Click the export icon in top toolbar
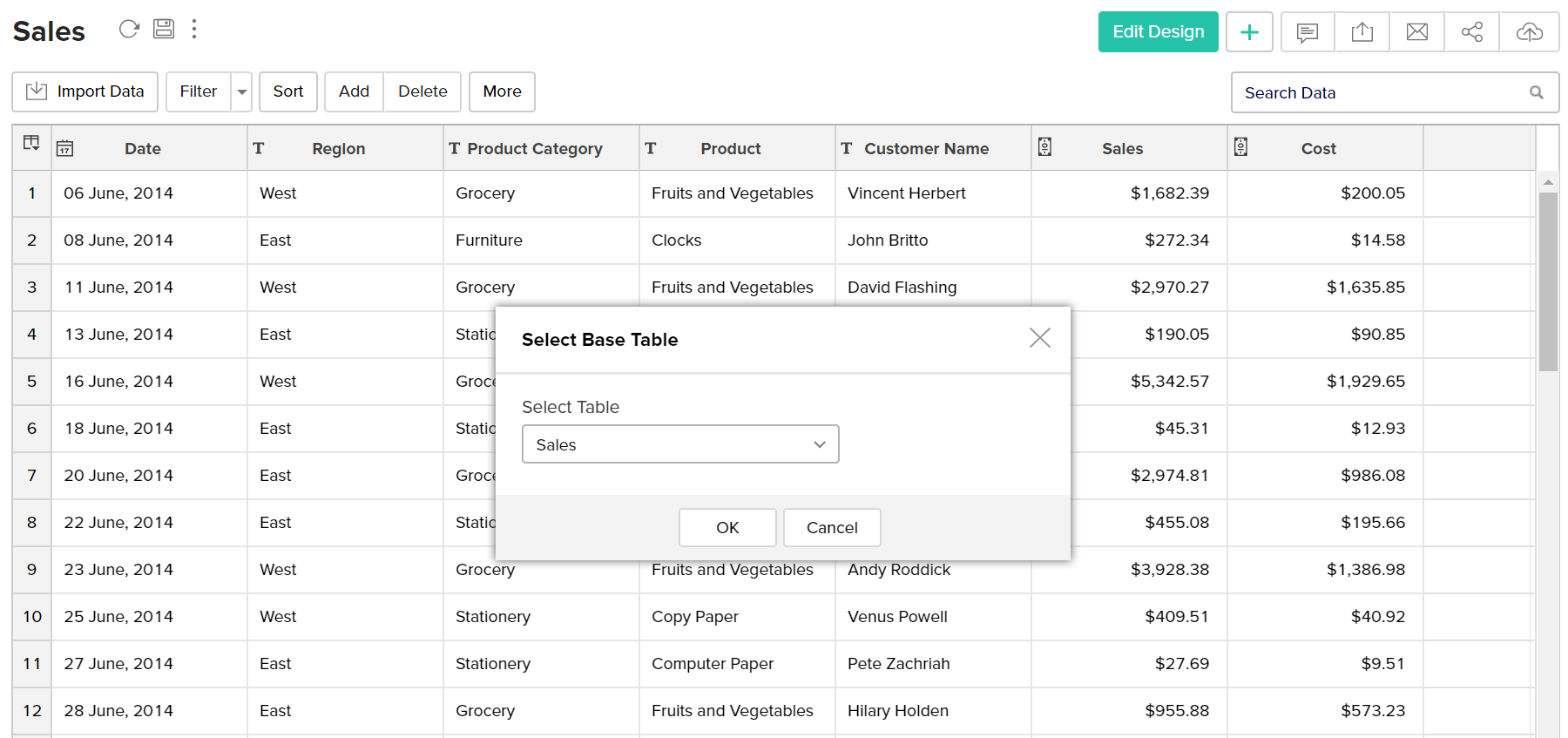This screenshot has height=738, width=1568. coord(1362,32)
